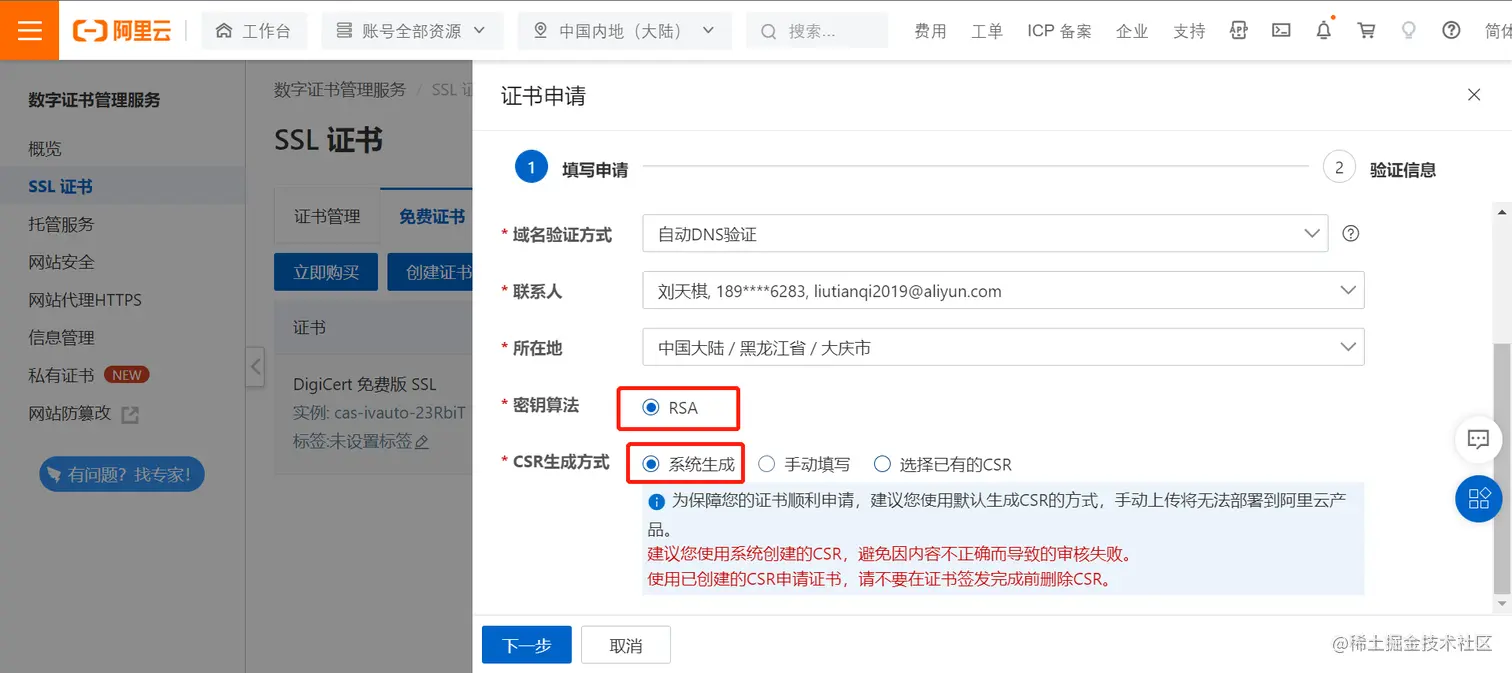Click 数字证书管理服务 breadcrumb link

coord(340,89)
